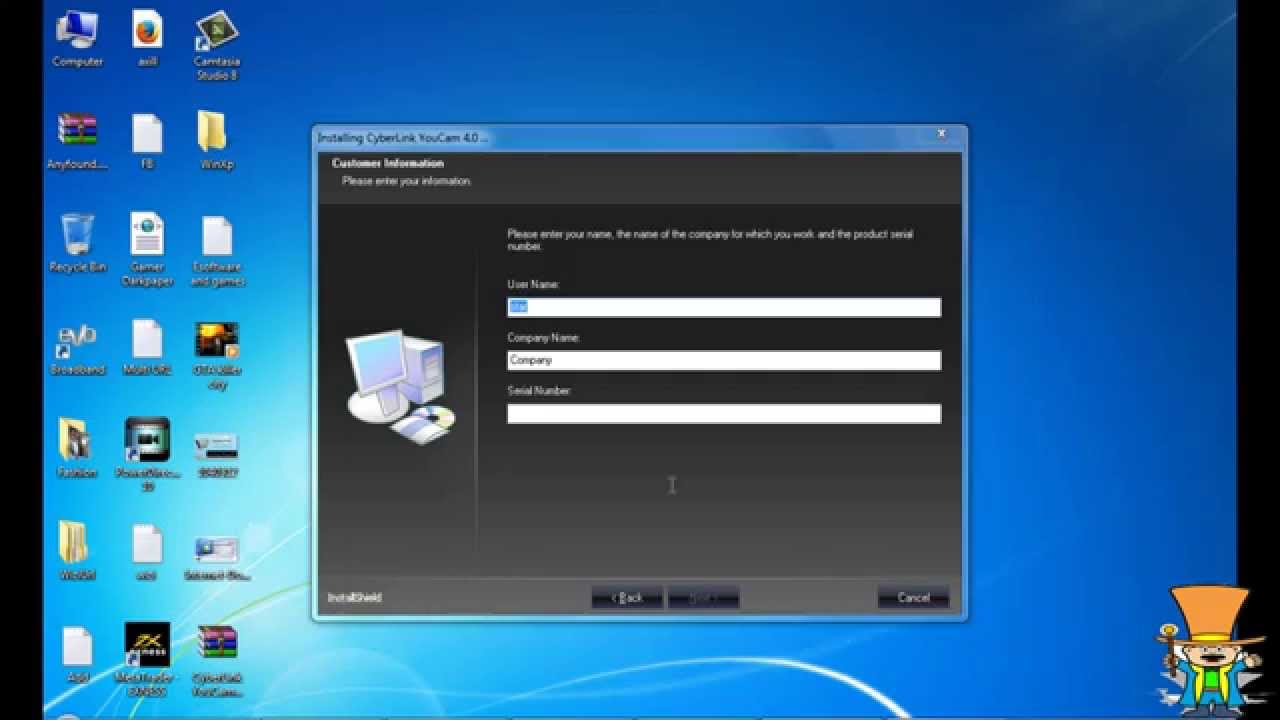Screen dimensions: 1280x720
Task: Click the User Name input field
Action: (x=724, y=307)
